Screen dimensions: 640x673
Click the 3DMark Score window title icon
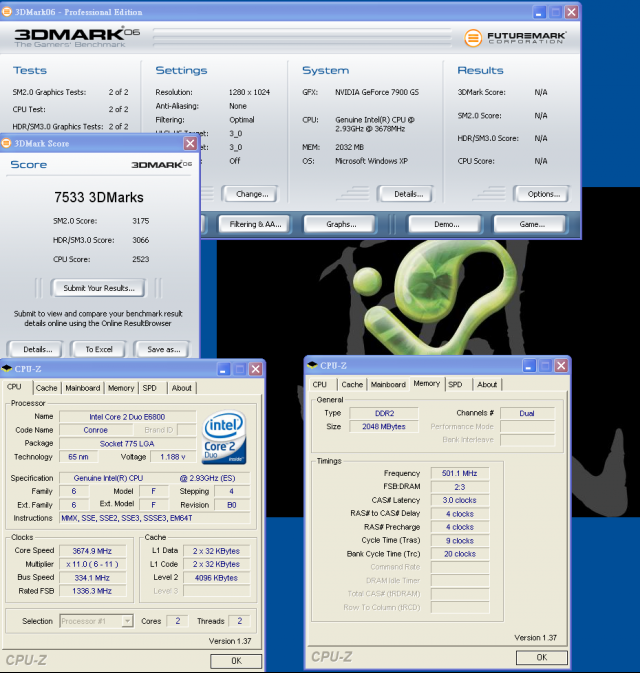pyautogui.click(x=6, y=143)
